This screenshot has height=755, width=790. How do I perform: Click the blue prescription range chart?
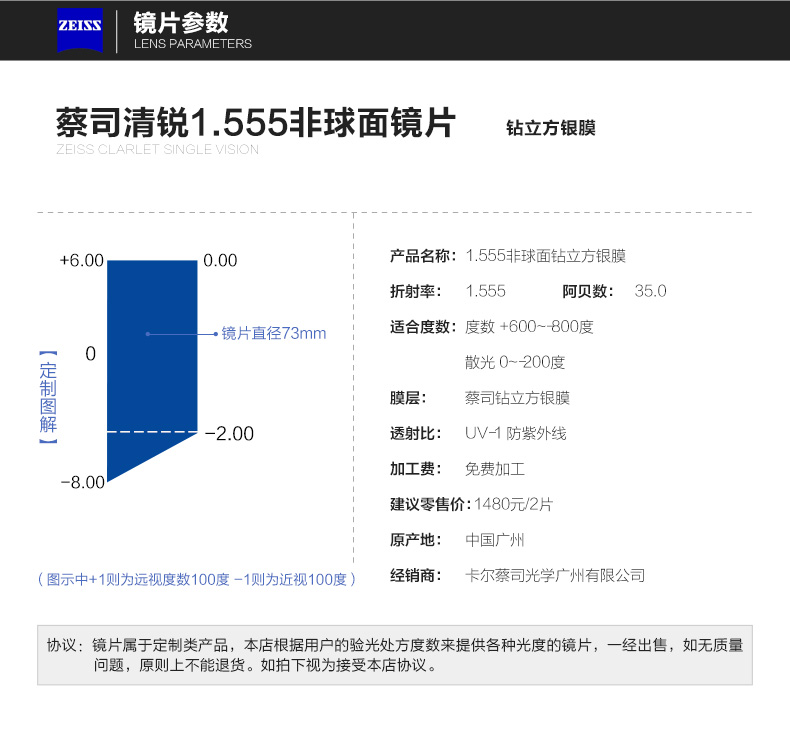(152, 371)
